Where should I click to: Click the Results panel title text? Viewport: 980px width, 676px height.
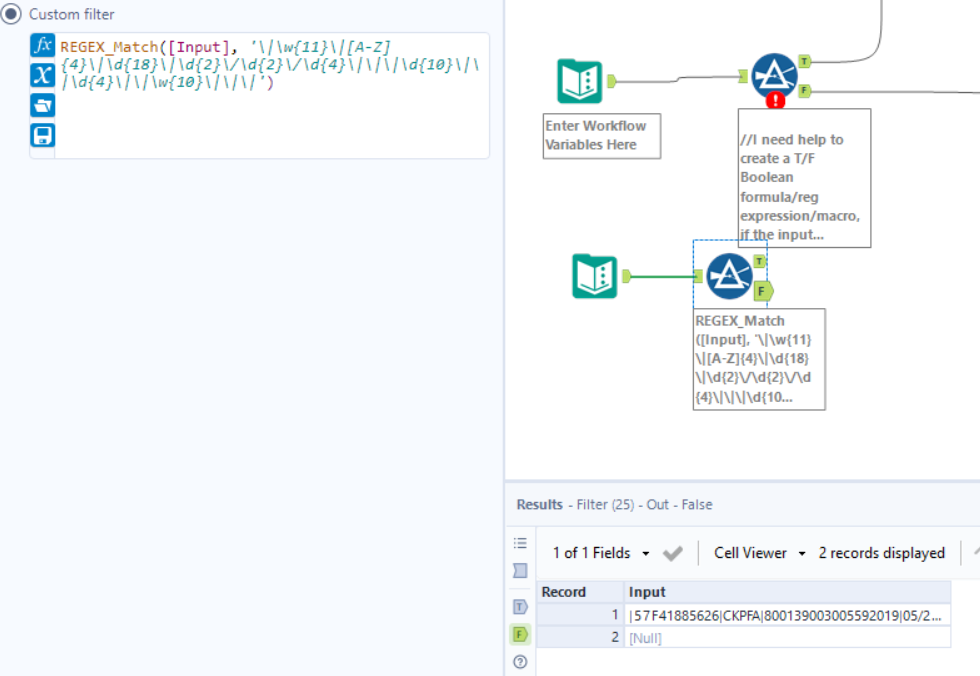(x=614, y=504)
